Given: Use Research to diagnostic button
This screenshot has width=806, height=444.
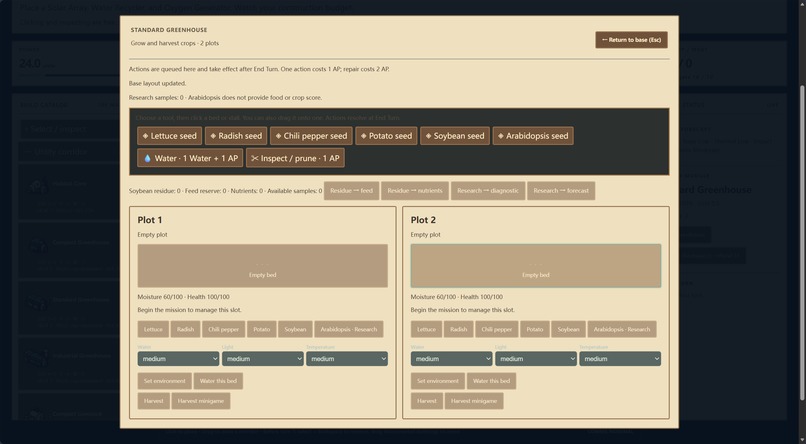Looking at the screenshot, I should 488,191.
